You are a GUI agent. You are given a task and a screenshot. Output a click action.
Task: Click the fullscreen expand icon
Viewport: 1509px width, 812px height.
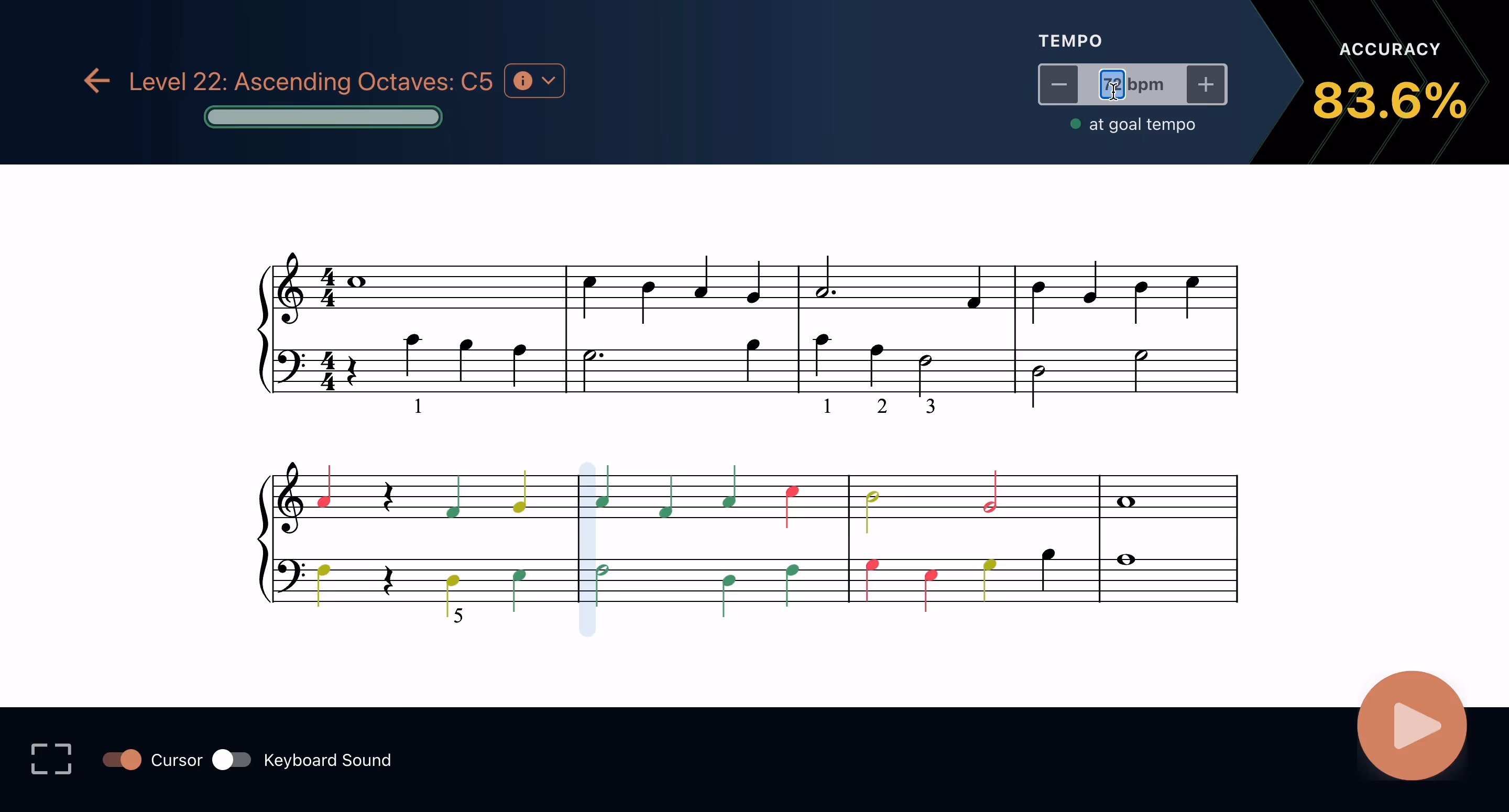(x=50, y=759)
